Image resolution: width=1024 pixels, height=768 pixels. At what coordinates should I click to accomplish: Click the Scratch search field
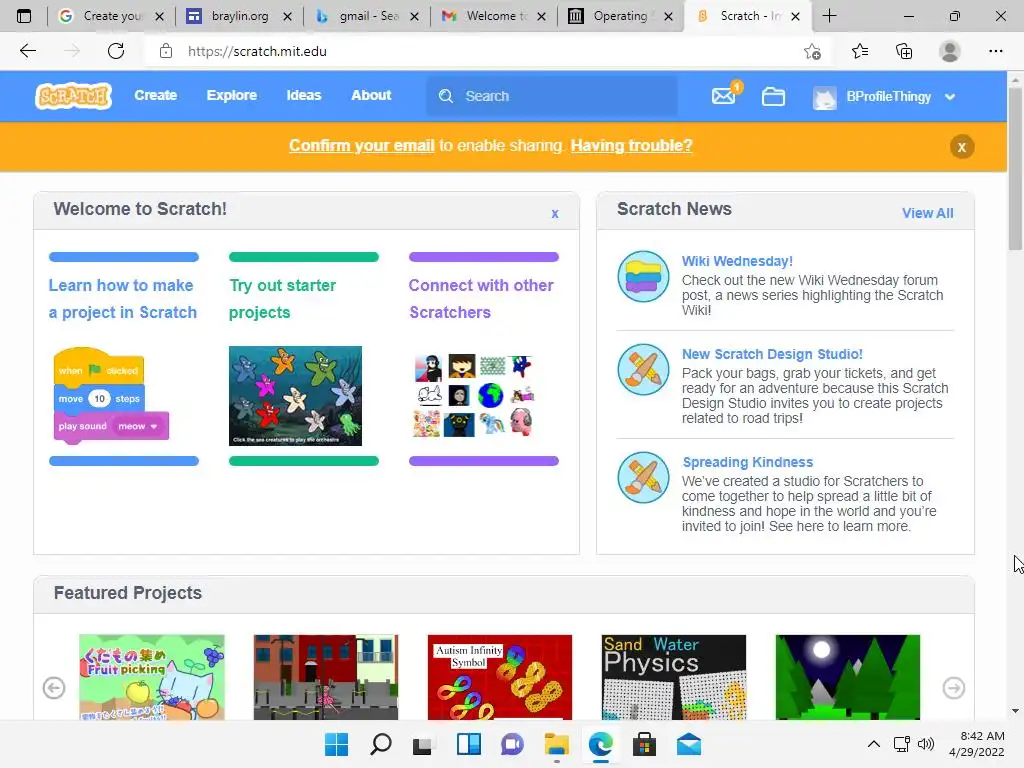[552, 96]
